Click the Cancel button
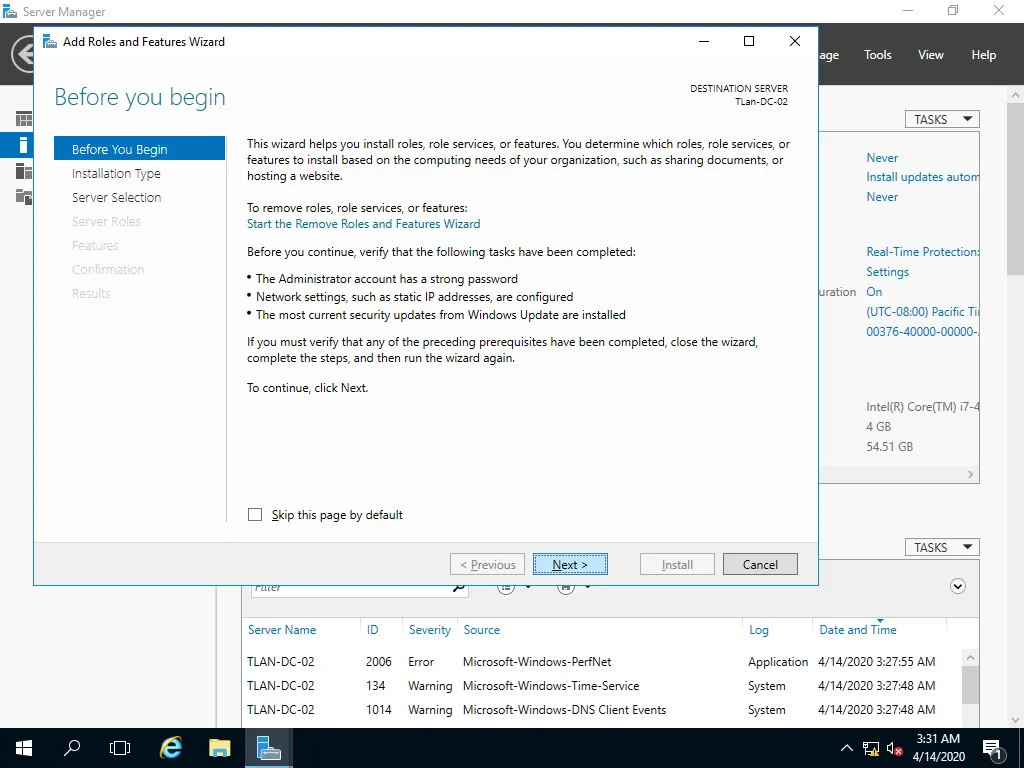 [760, 564]
